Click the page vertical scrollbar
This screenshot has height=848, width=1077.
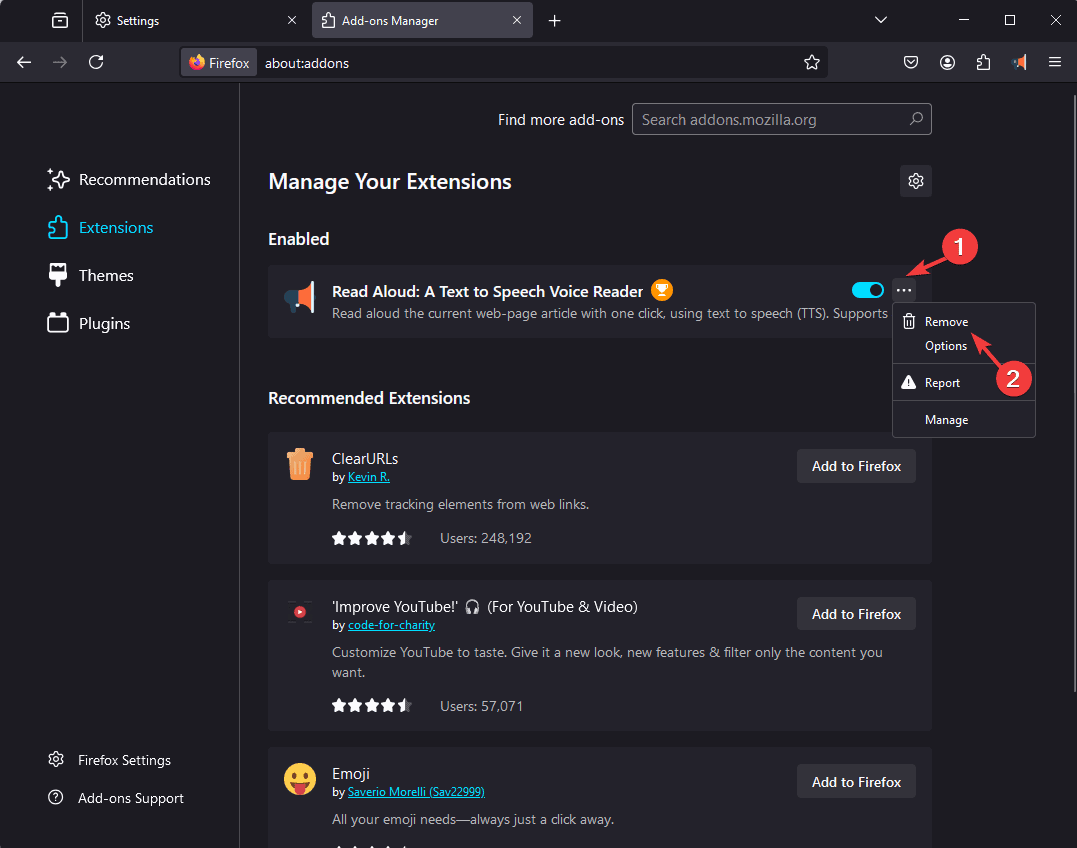1074,393
